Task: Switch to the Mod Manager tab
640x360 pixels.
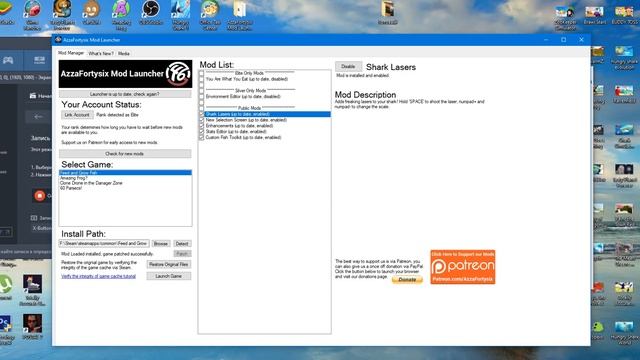Action: 71,53
